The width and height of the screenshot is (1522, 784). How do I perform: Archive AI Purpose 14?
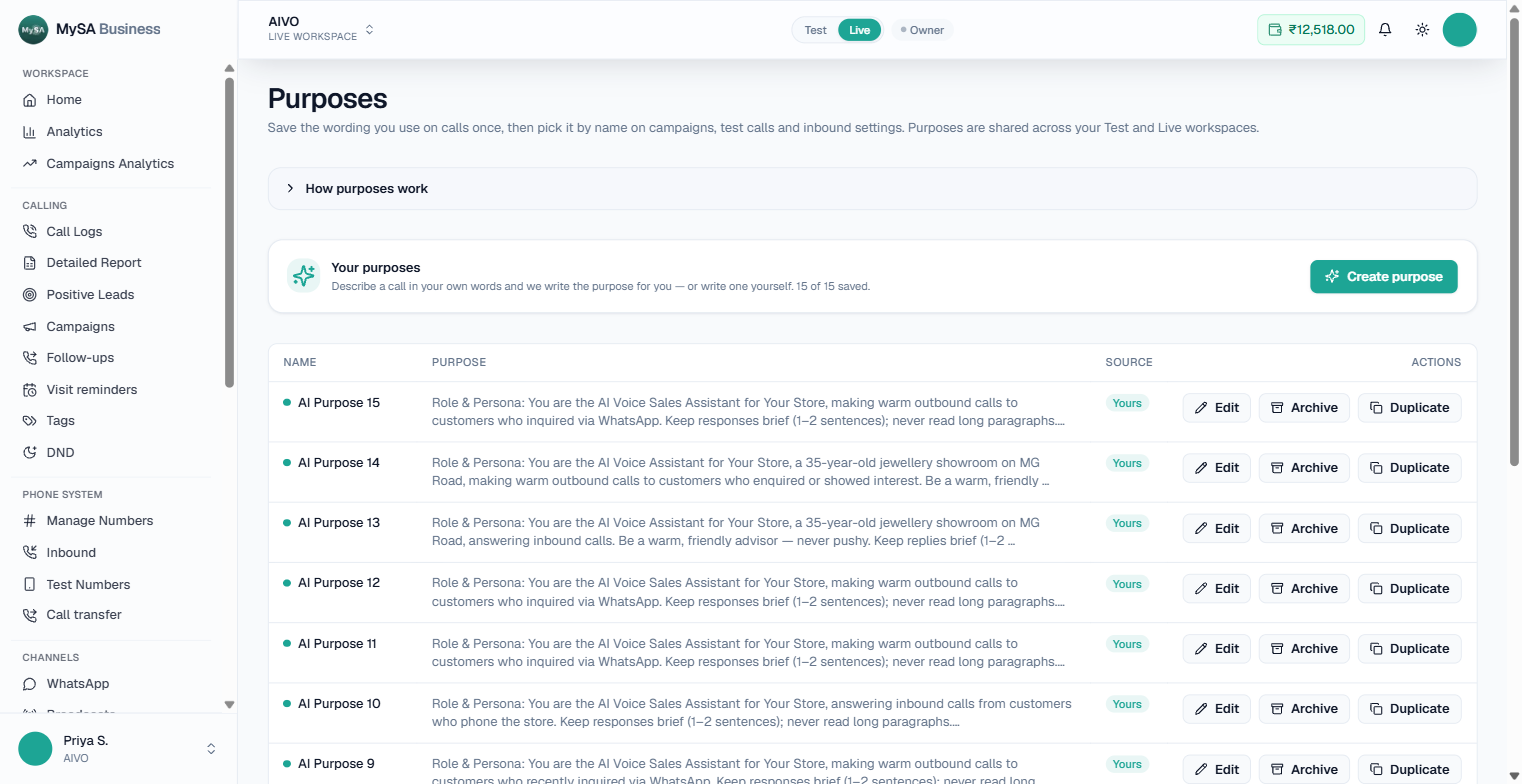tap(1304, 468)
